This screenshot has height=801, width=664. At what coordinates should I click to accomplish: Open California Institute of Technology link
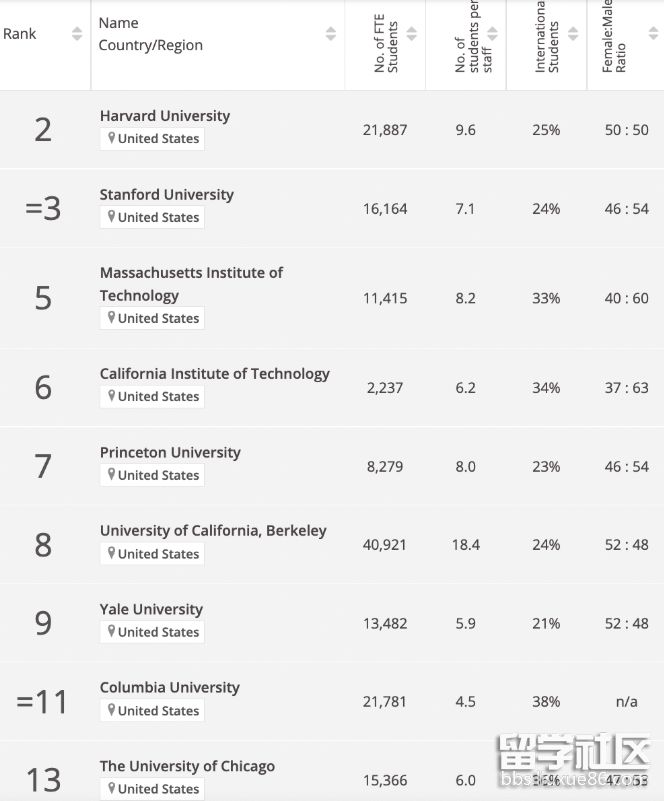tap(215, 373)
